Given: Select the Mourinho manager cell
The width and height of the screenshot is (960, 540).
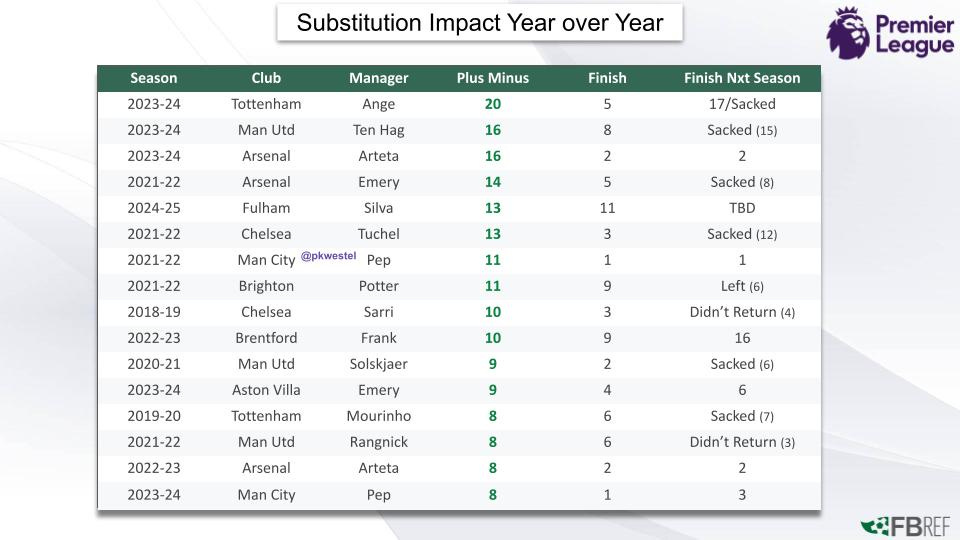Looking at the screenshot, I should pos(379,416).
